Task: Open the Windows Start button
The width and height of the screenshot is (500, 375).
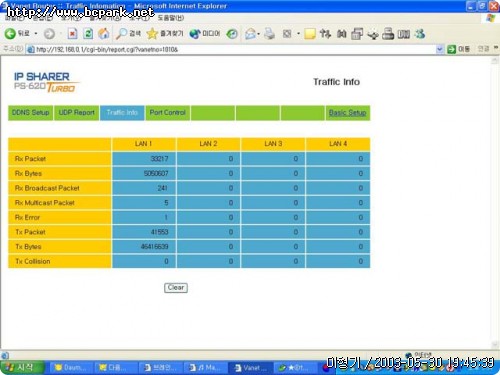Action: 22,367
